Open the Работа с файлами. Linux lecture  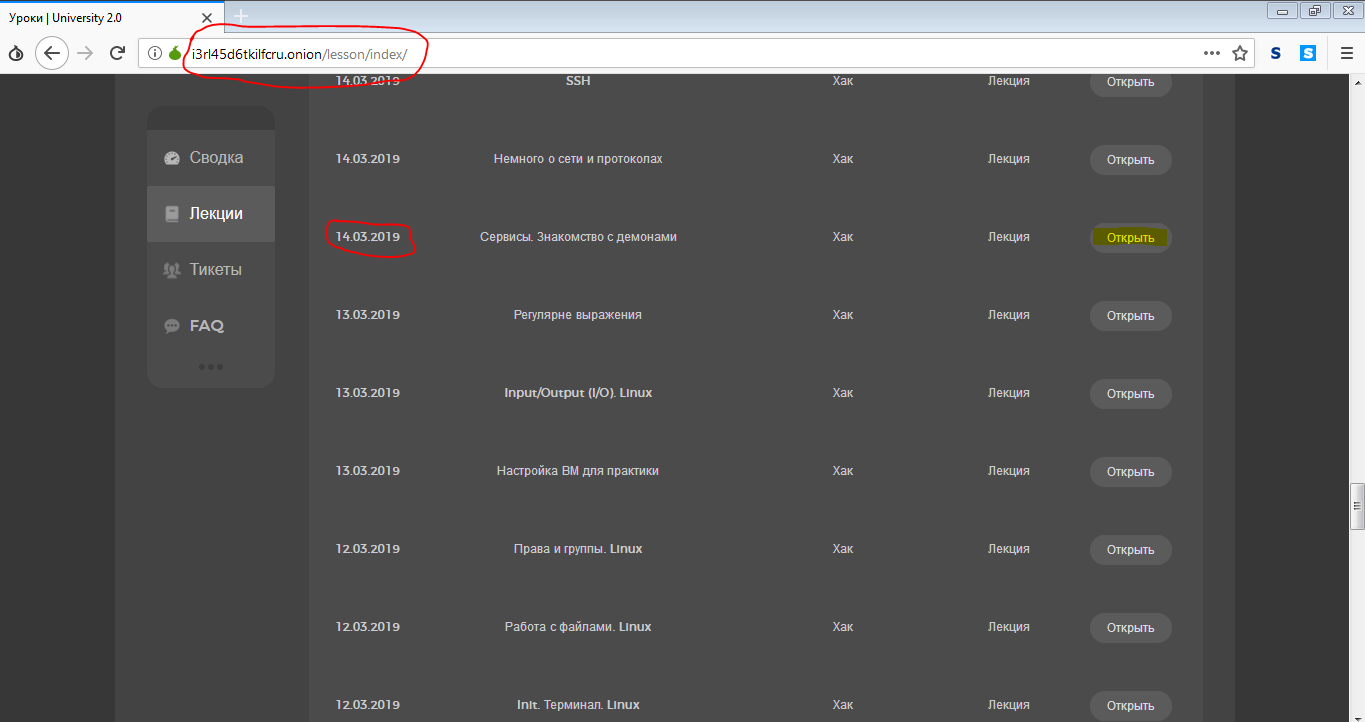click(x=1130, y=628)
